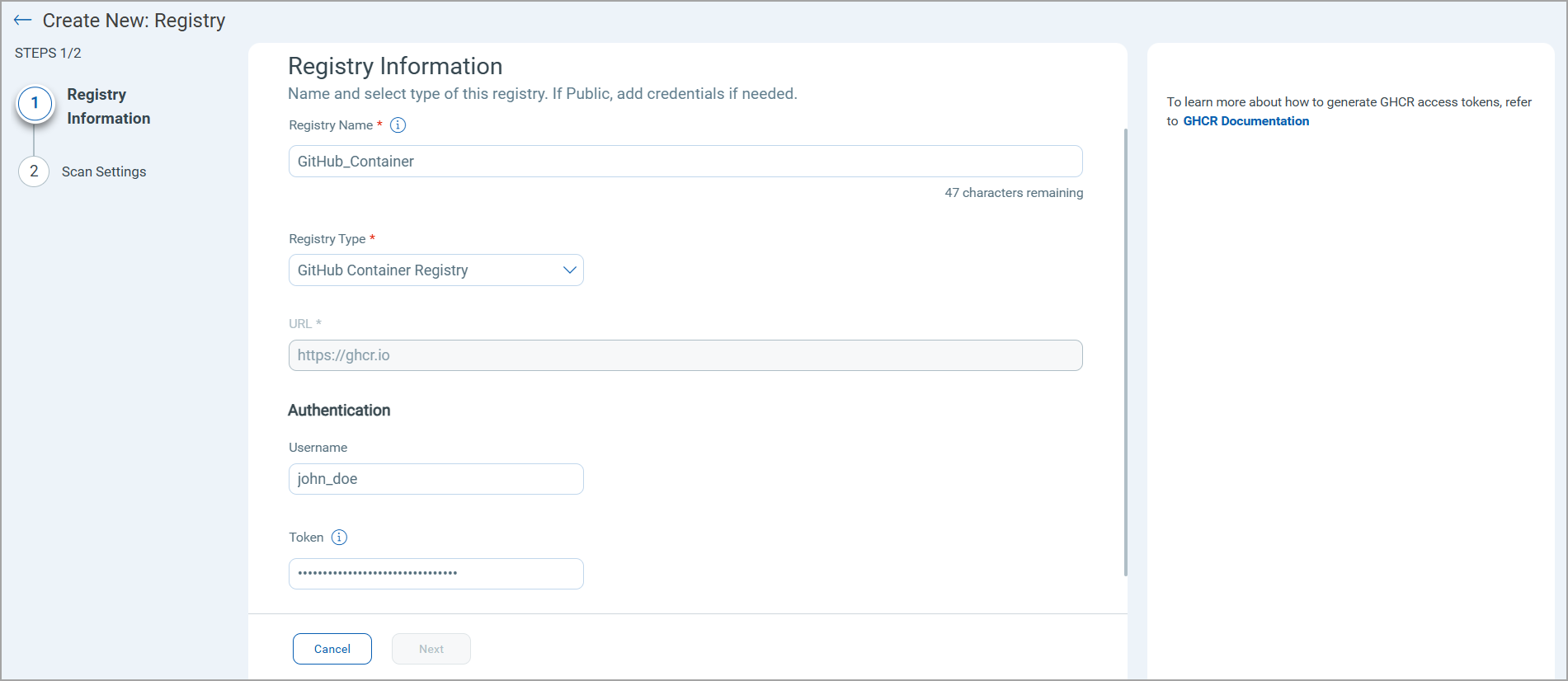Switch to the Scan Settings step
The image size is (1568, 681).
(104, 171)
